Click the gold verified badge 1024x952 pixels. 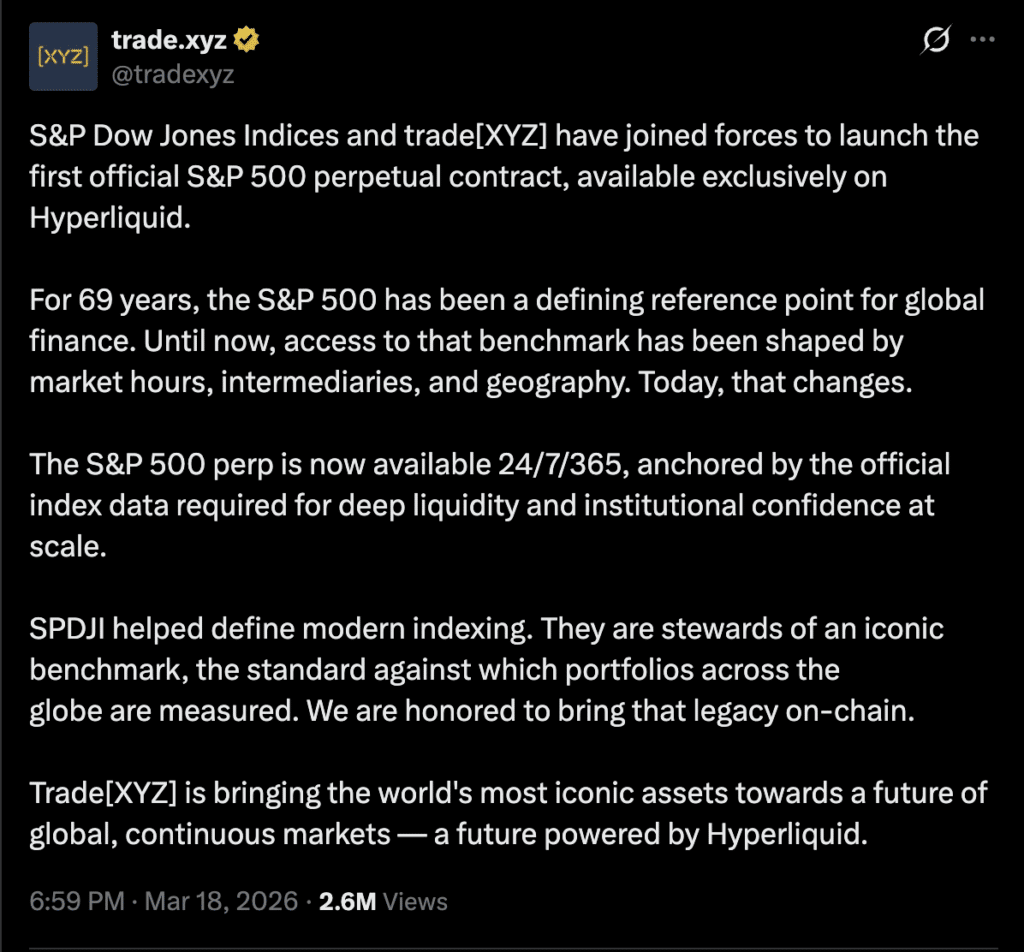(248, 40)
